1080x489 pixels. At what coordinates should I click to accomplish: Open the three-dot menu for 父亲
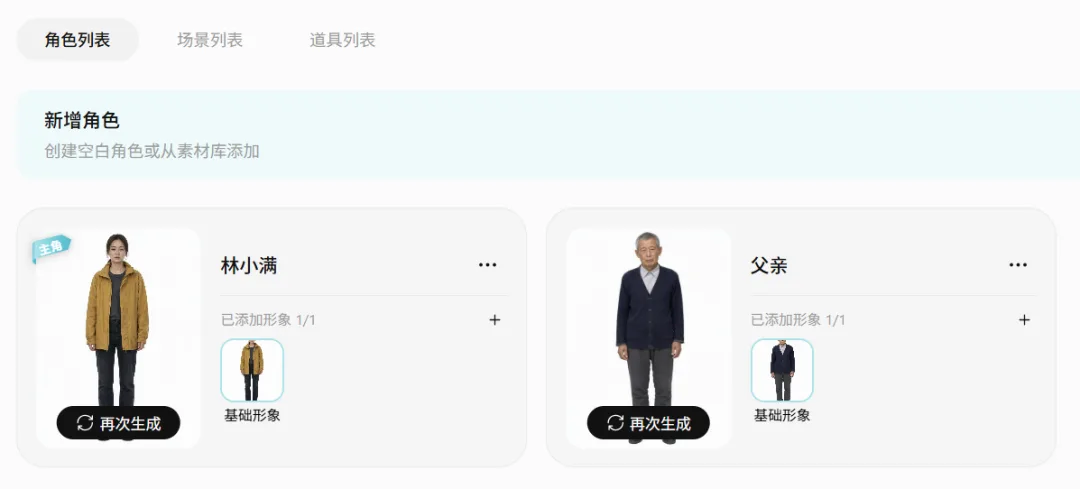(x=1018, y=265)
